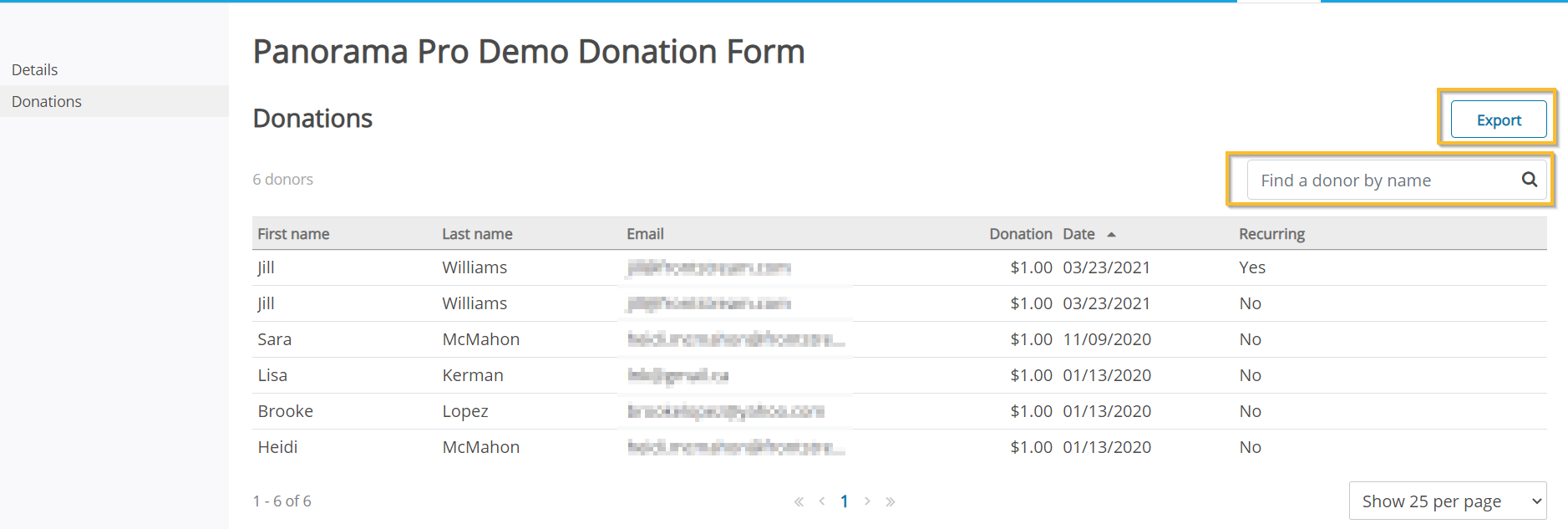
Task: Click the search magnifier icon
Action: tap(1529, 180)
